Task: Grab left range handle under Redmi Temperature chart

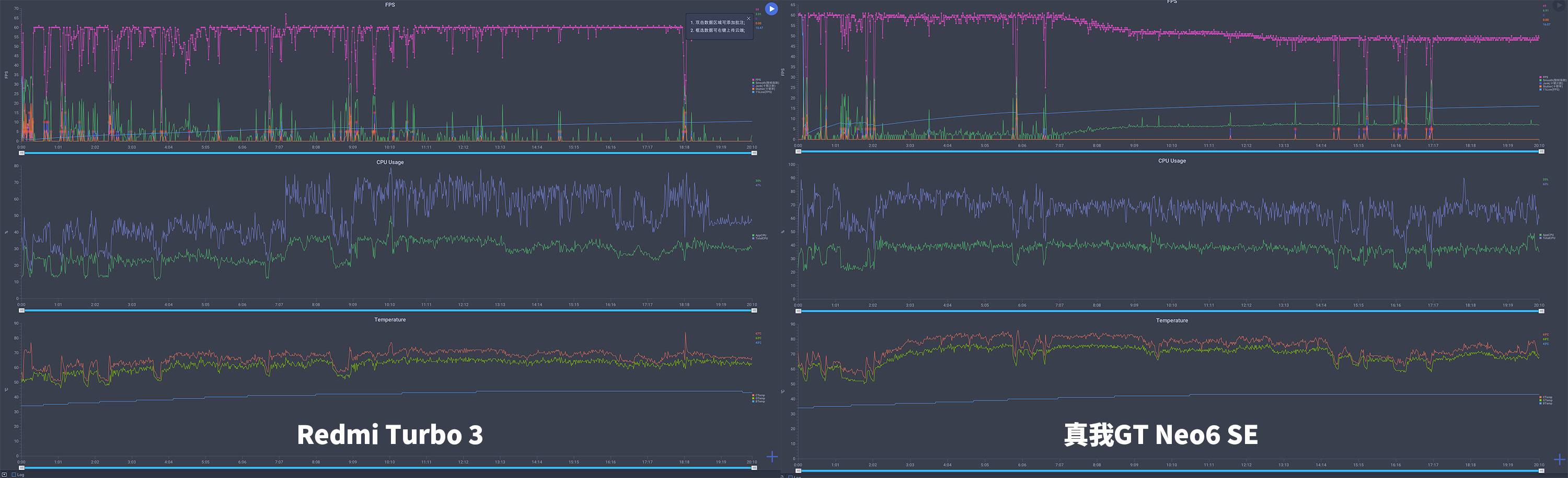Action: click(22, 468)
